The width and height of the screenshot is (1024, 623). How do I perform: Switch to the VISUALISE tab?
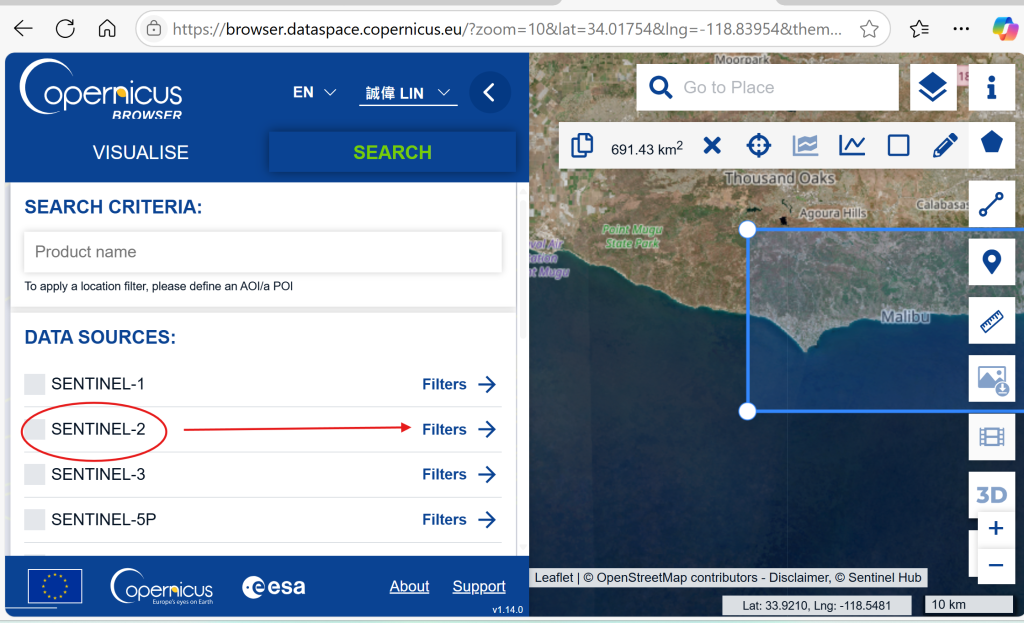pos(140,152)
